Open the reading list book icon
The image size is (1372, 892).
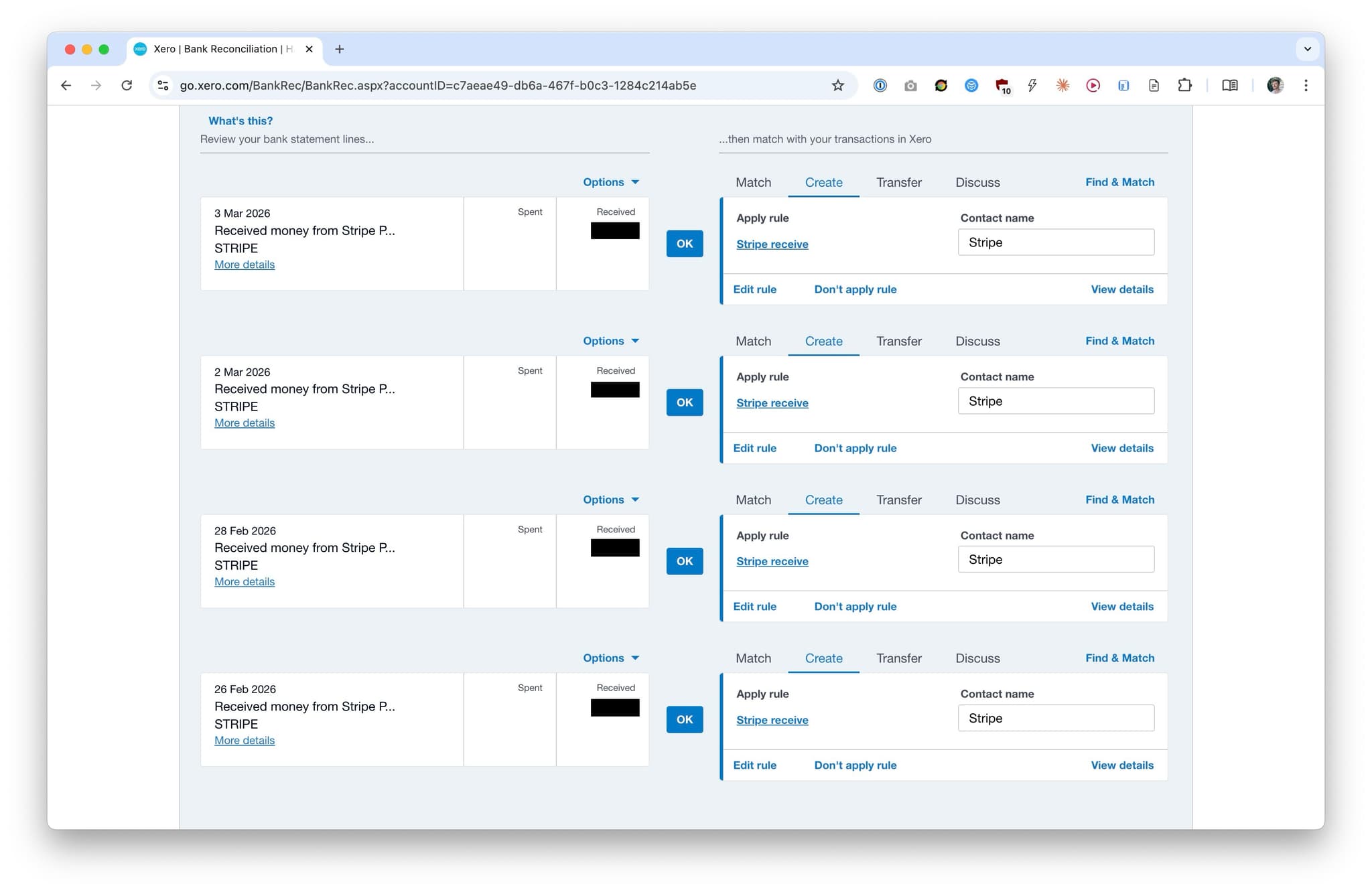1230,85
